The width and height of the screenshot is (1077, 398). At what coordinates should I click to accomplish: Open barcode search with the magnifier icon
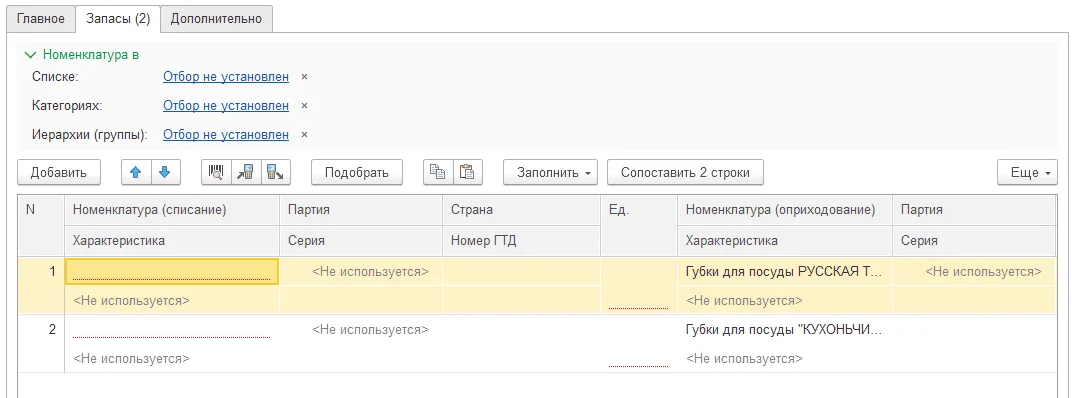216,173
